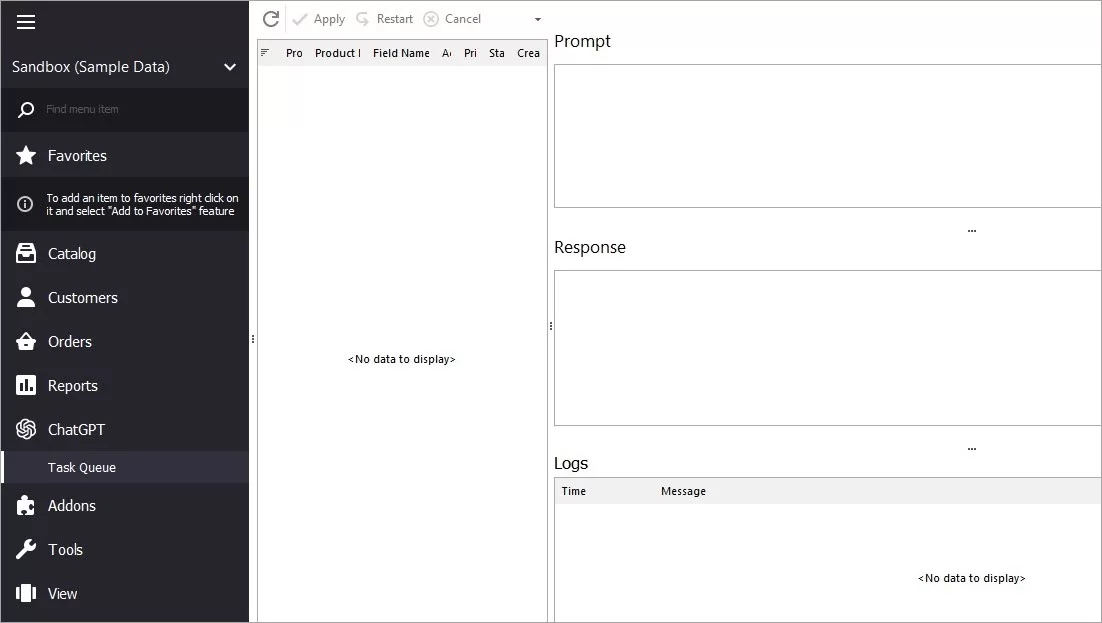
Task: Click the Time column header in Logs
Action: coord(573,491)
